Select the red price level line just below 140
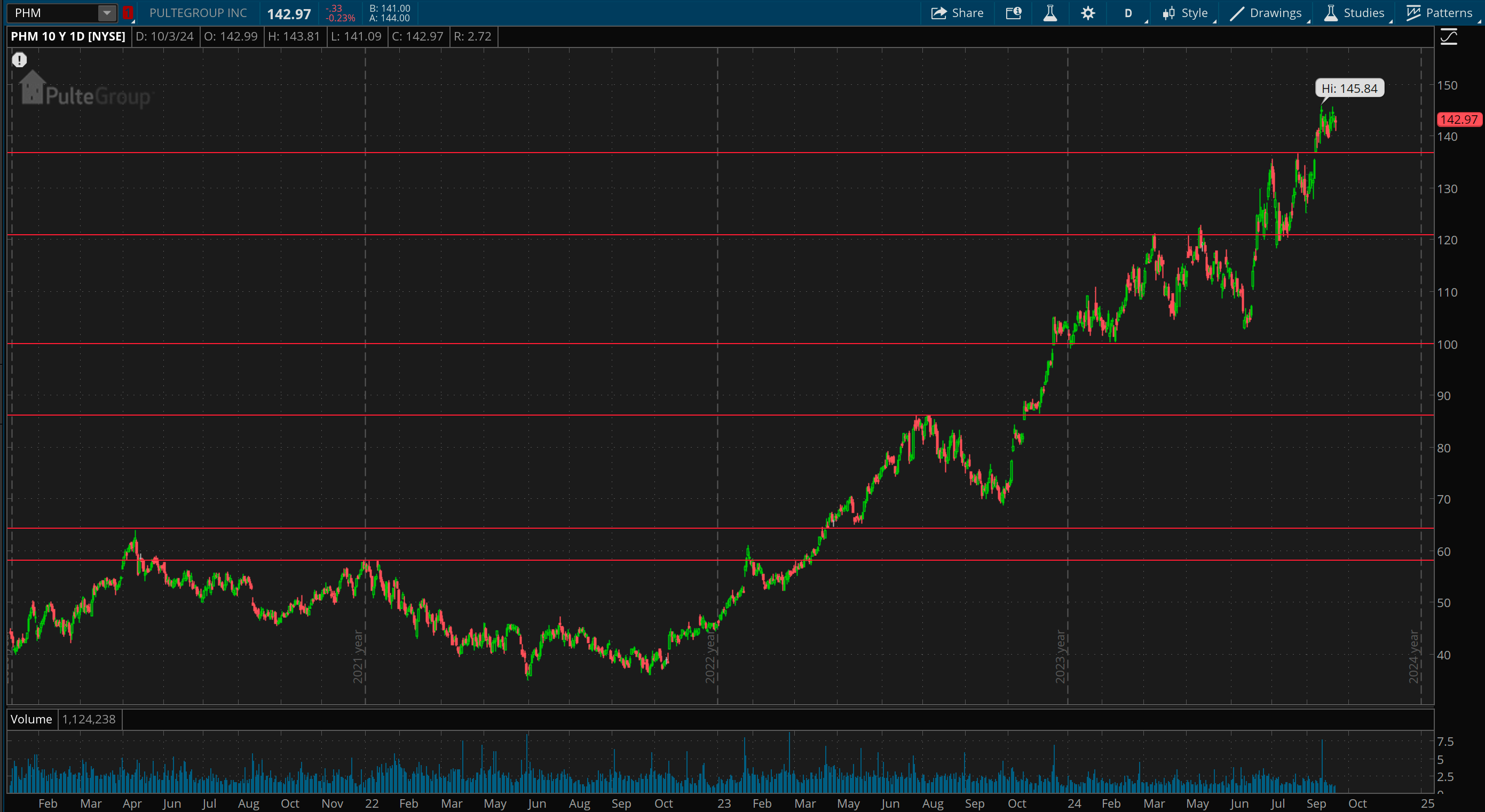 pyautogui.click(x=721, y=153)
